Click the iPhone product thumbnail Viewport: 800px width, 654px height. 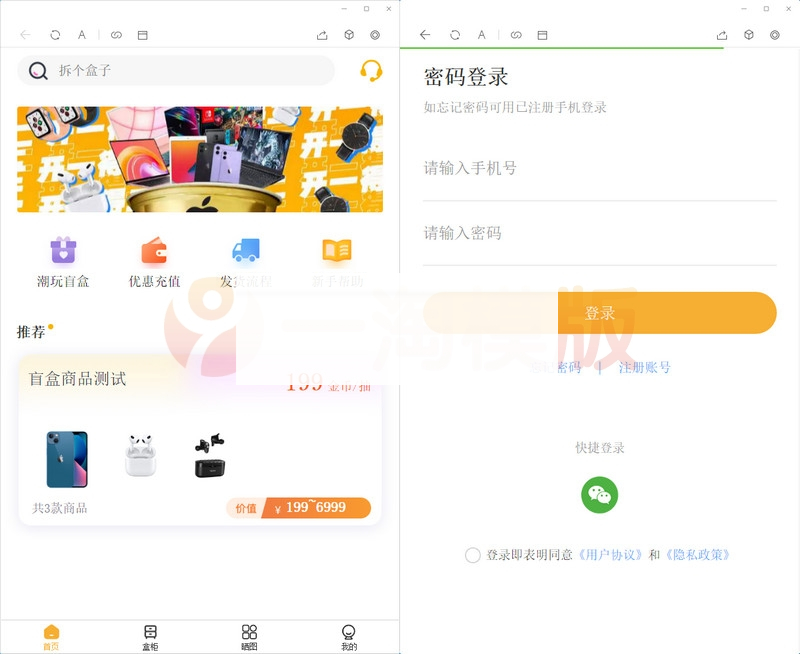click(x=64, y=458)
